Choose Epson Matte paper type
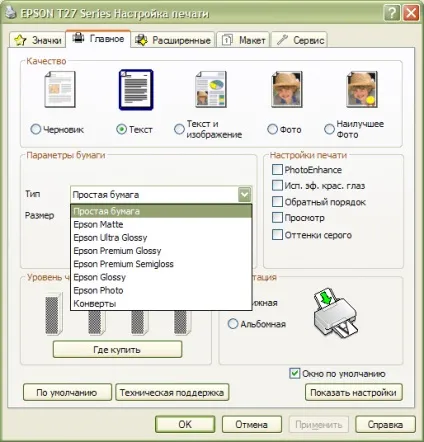 tap(161, 224)
